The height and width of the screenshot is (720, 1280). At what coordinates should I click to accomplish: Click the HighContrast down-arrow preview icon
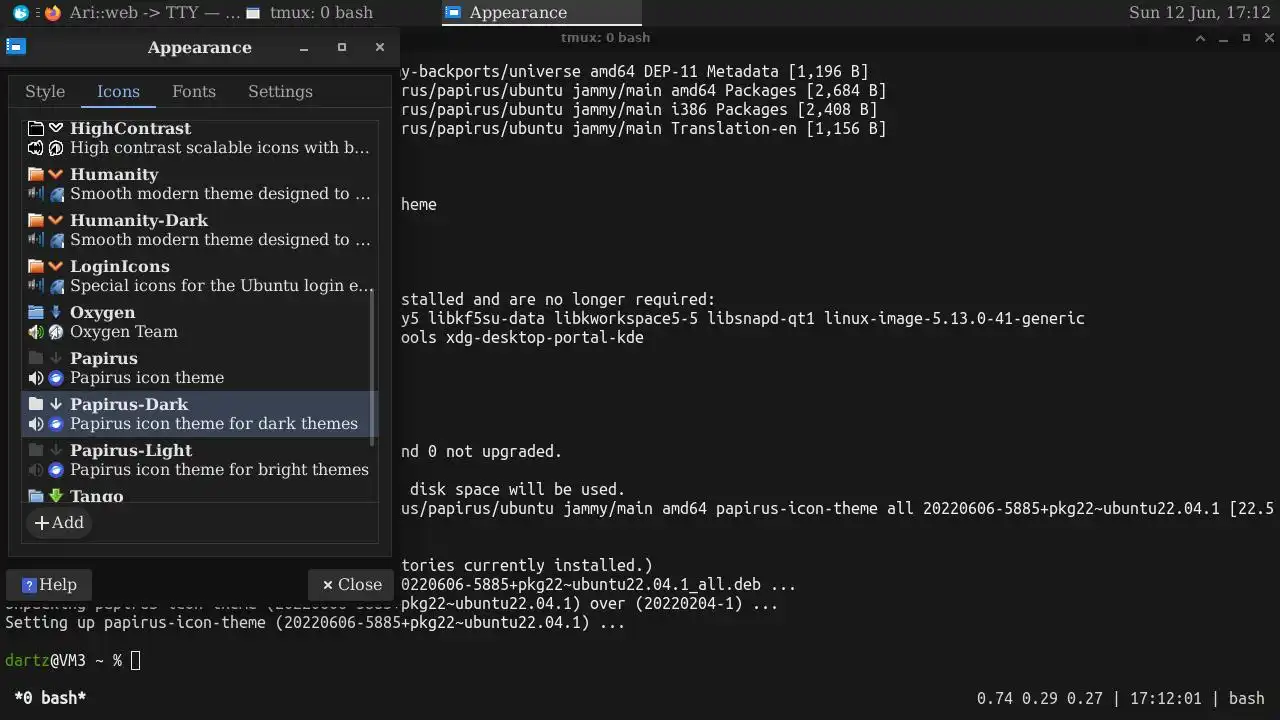(x=56, y=128)
